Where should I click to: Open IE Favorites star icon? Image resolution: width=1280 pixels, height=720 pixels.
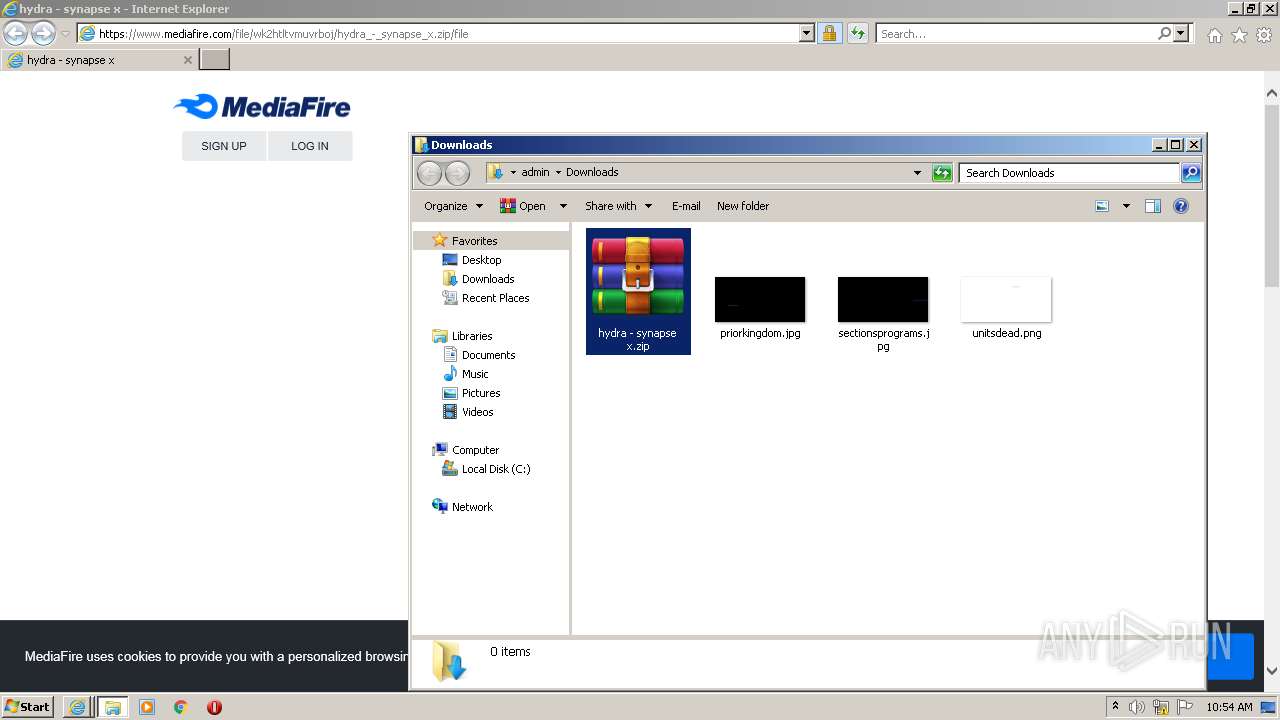click(x=1239, y=35)
